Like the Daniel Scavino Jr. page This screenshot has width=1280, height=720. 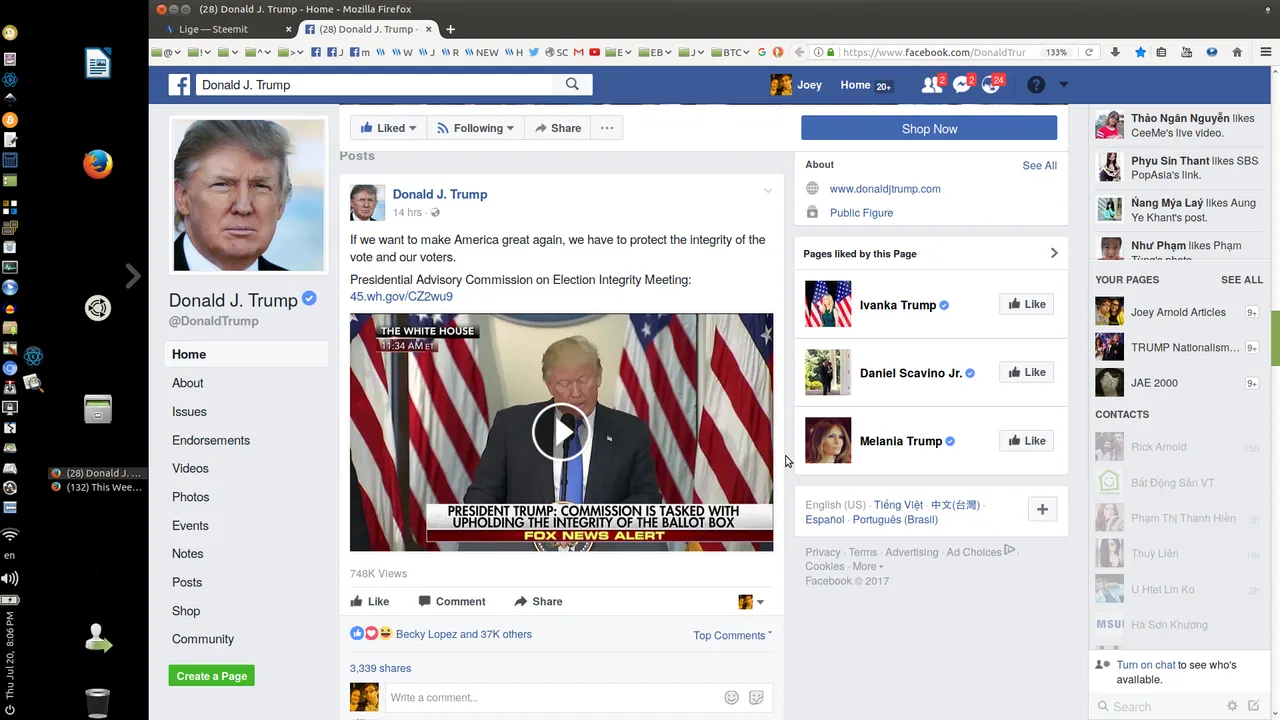[x=1026, y=372]
